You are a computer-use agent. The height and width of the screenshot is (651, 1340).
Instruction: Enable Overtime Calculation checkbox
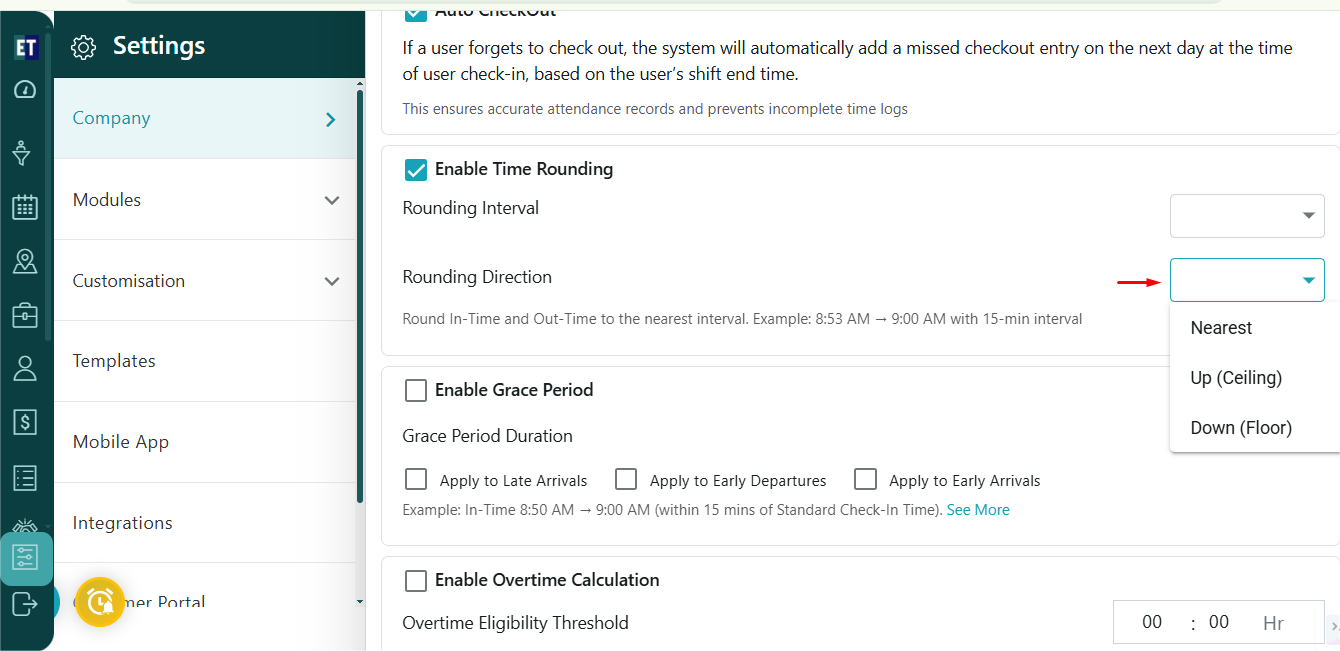[416, 580]
